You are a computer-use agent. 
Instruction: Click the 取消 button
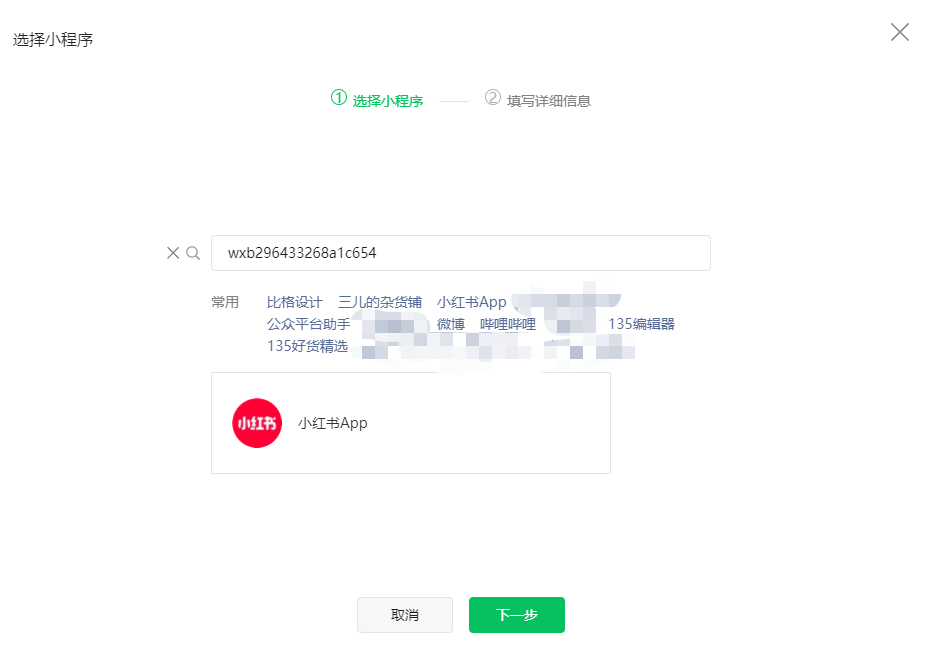(405, 615)
